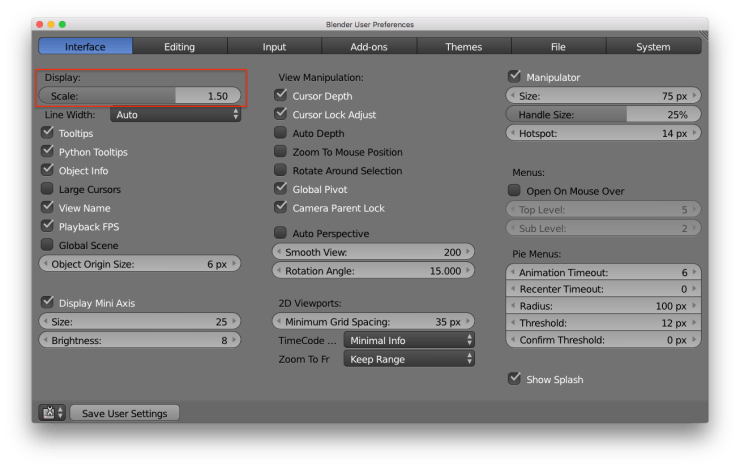Screen dimensions: 740x468
Task: Open the Line Width dropdown
Action: (x=176, y=115)
